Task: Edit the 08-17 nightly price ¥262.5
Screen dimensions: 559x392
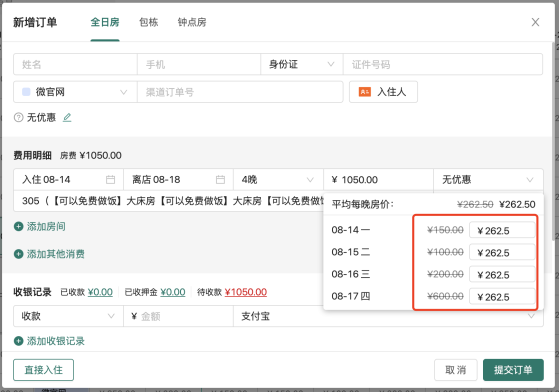Action: (502, 297)
